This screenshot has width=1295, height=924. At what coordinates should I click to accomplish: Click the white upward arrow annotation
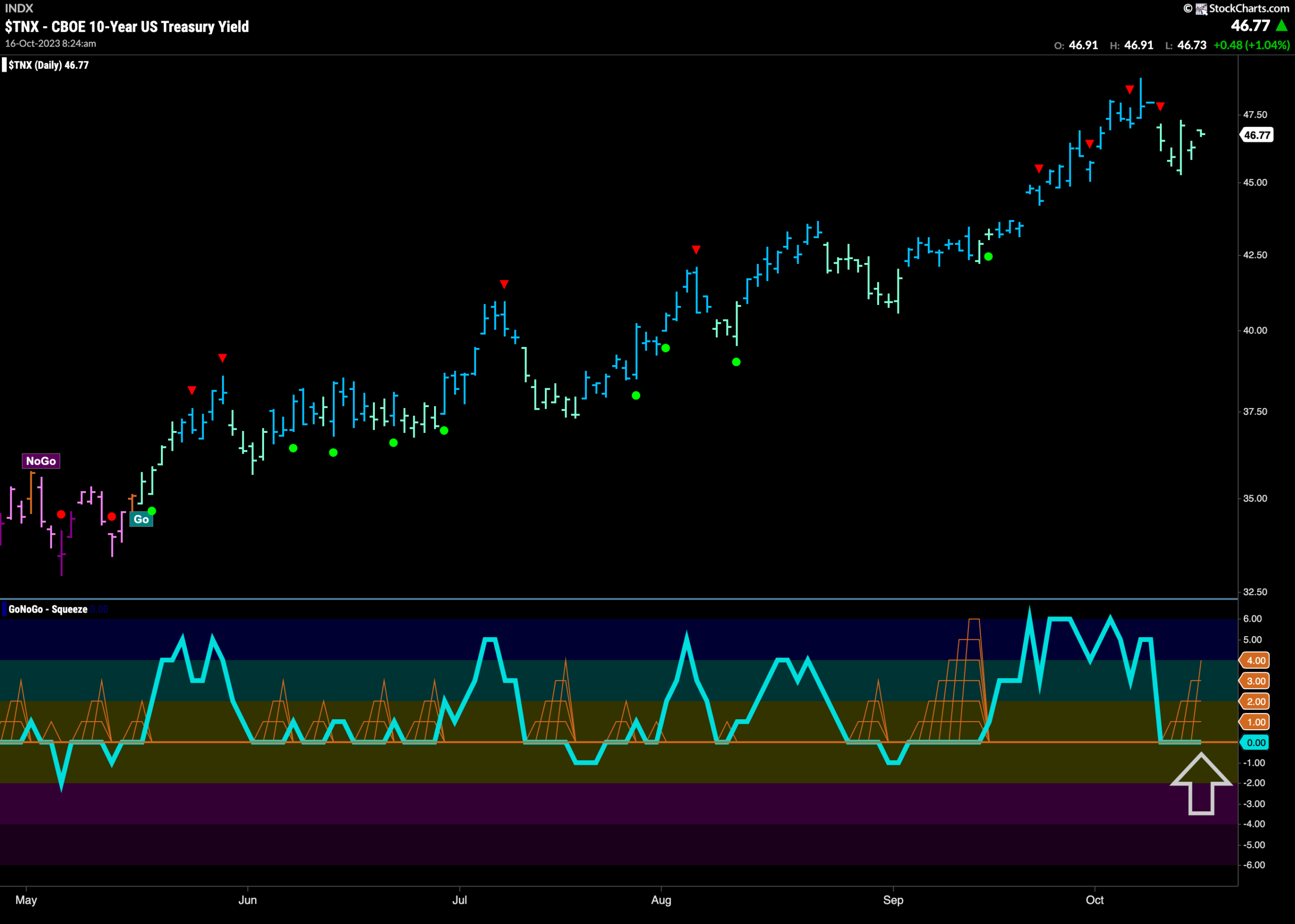click(1201, 783)
